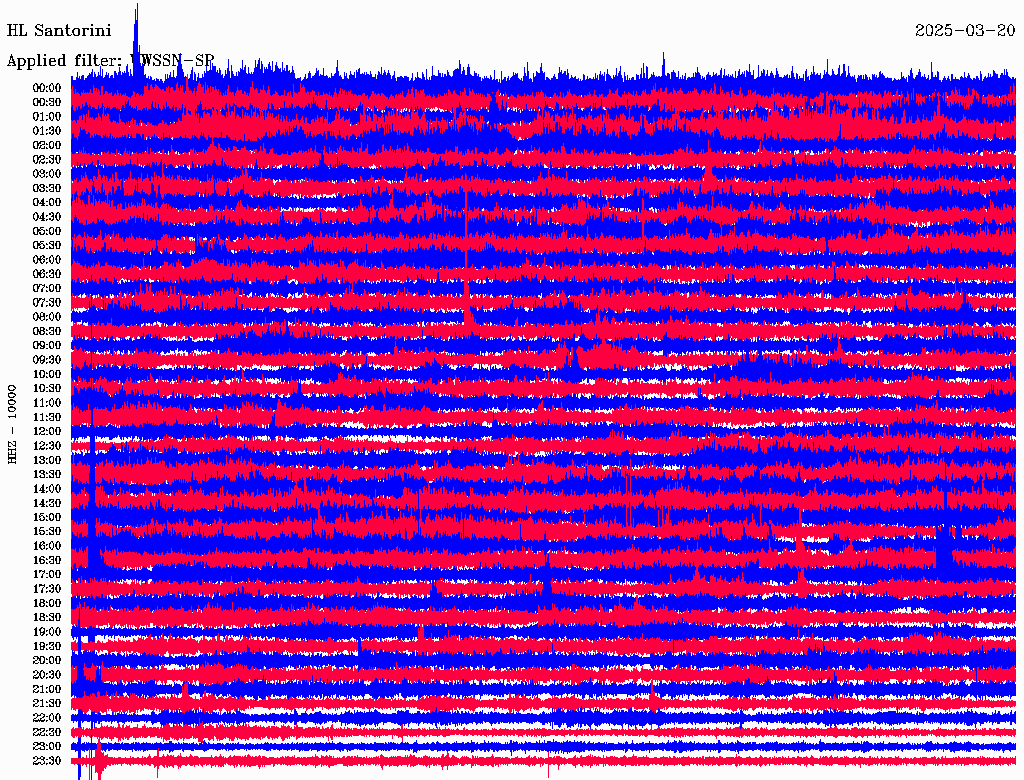Select the 03:30 time label
The image size is (1024, 780).
(47, 188)
